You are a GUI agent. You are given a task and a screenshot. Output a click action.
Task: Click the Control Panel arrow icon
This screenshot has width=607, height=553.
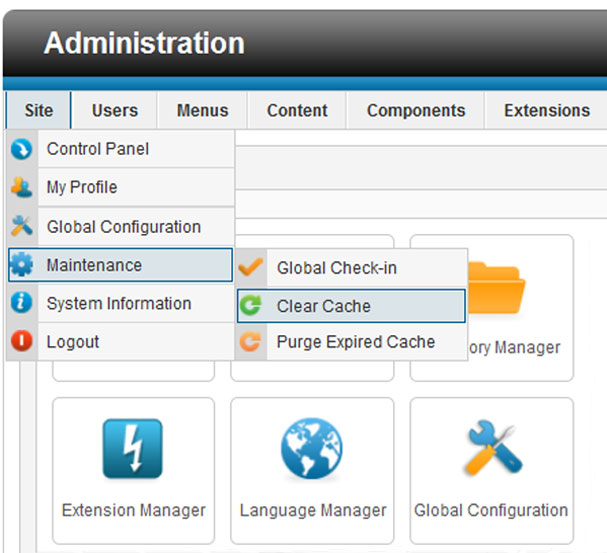21,149
